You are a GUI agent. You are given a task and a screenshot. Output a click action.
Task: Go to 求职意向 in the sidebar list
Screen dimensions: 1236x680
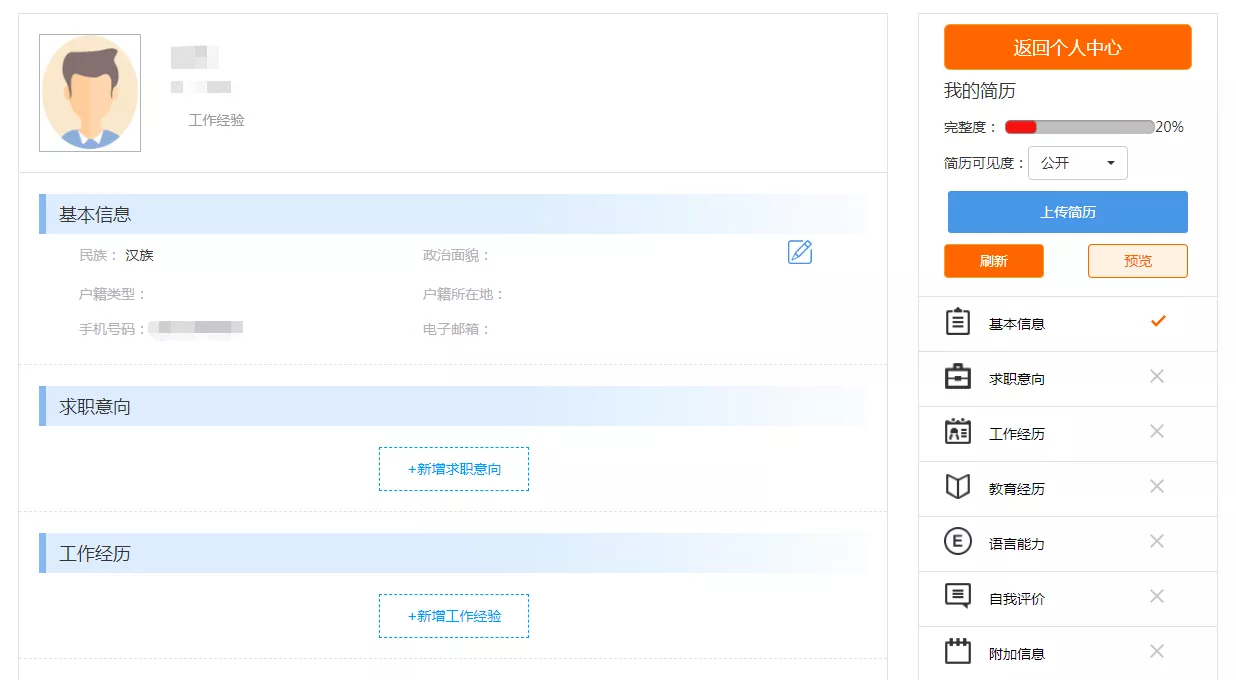tap(1068, 379)
